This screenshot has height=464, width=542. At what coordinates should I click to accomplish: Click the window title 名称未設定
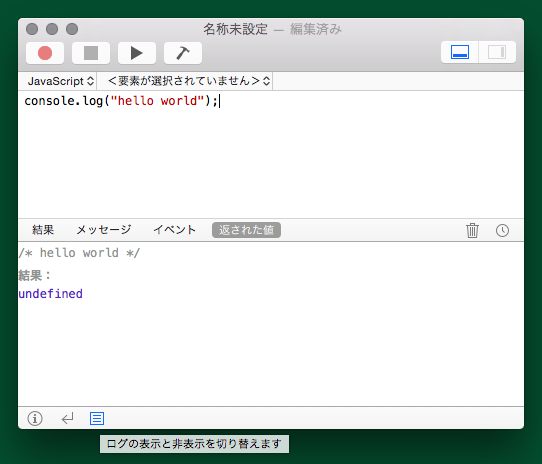click(x=235, y=29)
